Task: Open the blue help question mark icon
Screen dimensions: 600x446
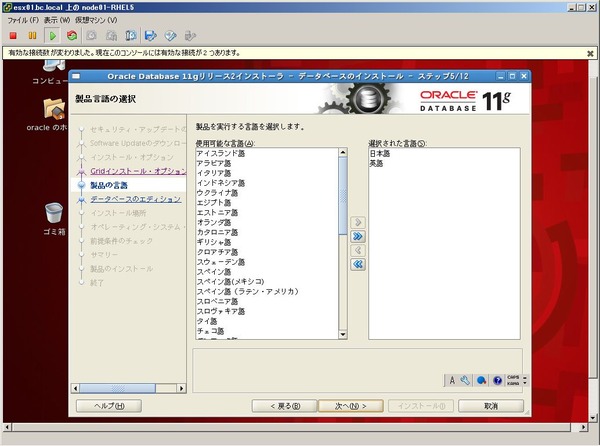Action: click(497, 380)
